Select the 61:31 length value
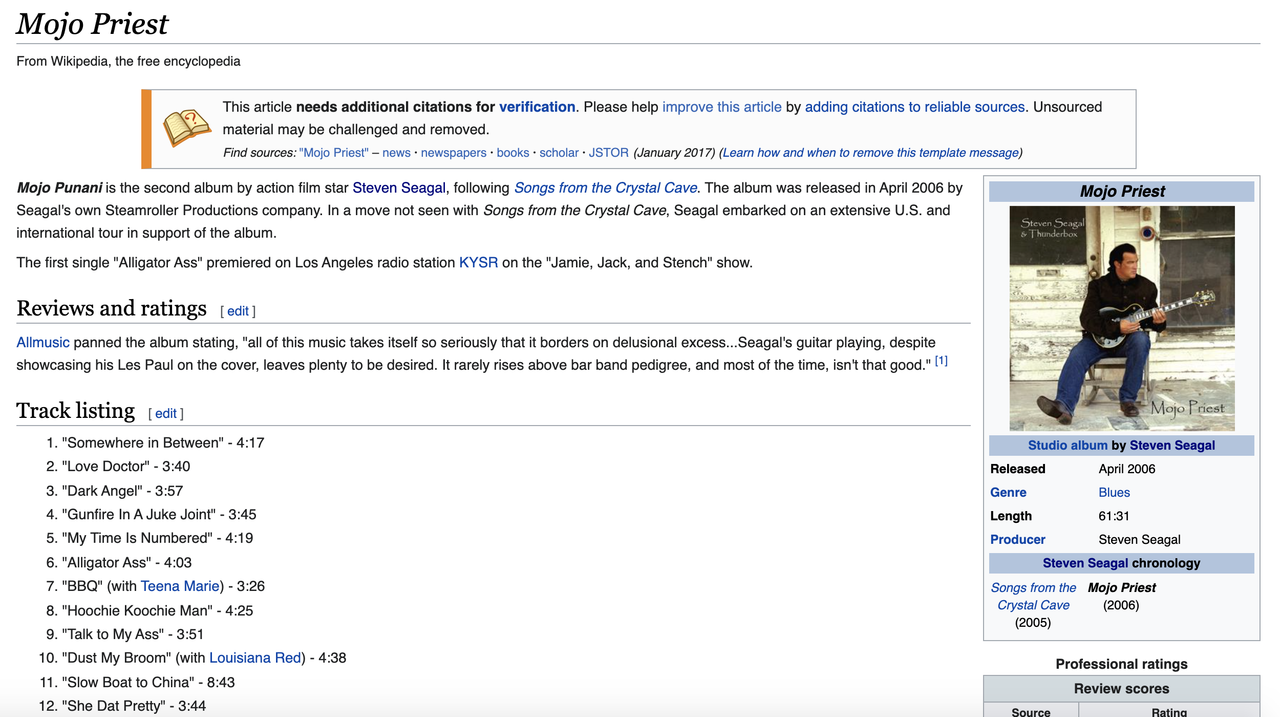The width and height of the screenshot is (1280, 717). (1114, 516)
